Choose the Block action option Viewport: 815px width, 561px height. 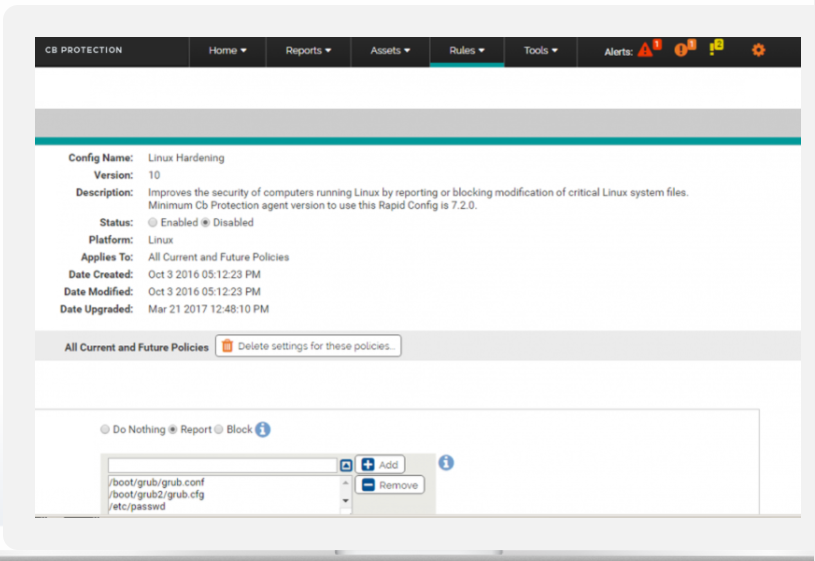(219, 429)
